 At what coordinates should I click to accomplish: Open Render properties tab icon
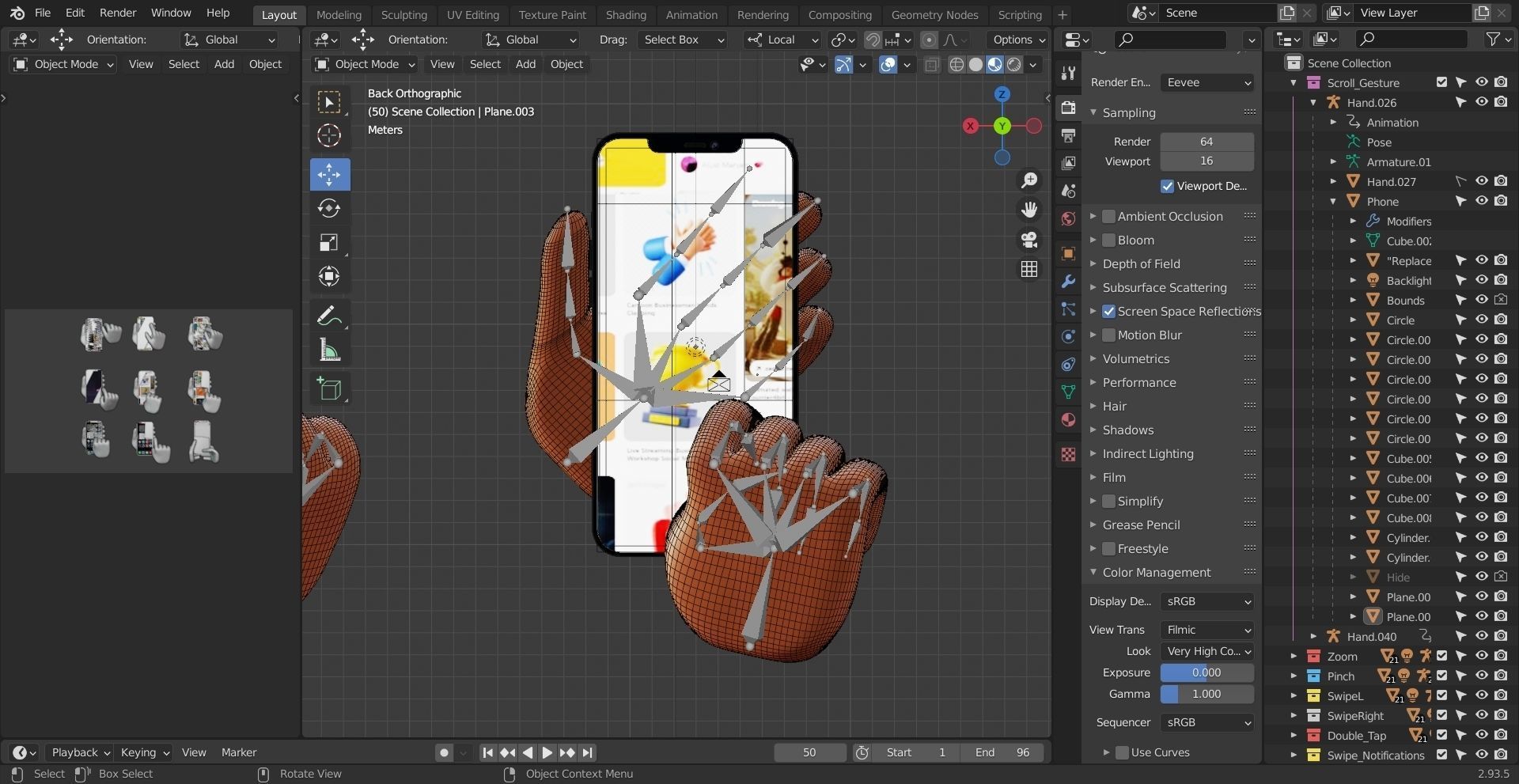pos(1068,108)
